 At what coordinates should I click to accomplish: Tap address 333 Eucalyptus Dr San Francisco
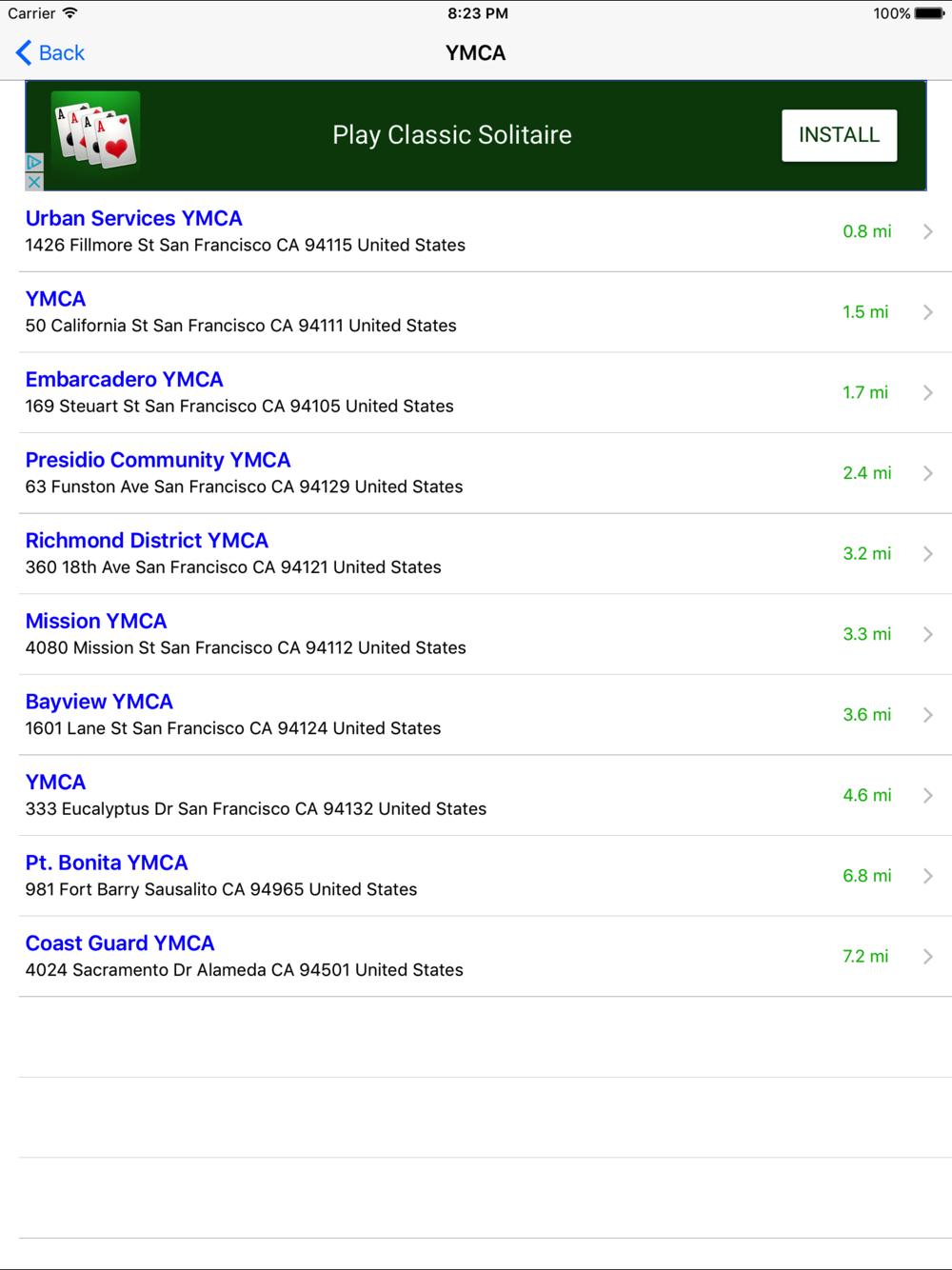tap(256, 809)
